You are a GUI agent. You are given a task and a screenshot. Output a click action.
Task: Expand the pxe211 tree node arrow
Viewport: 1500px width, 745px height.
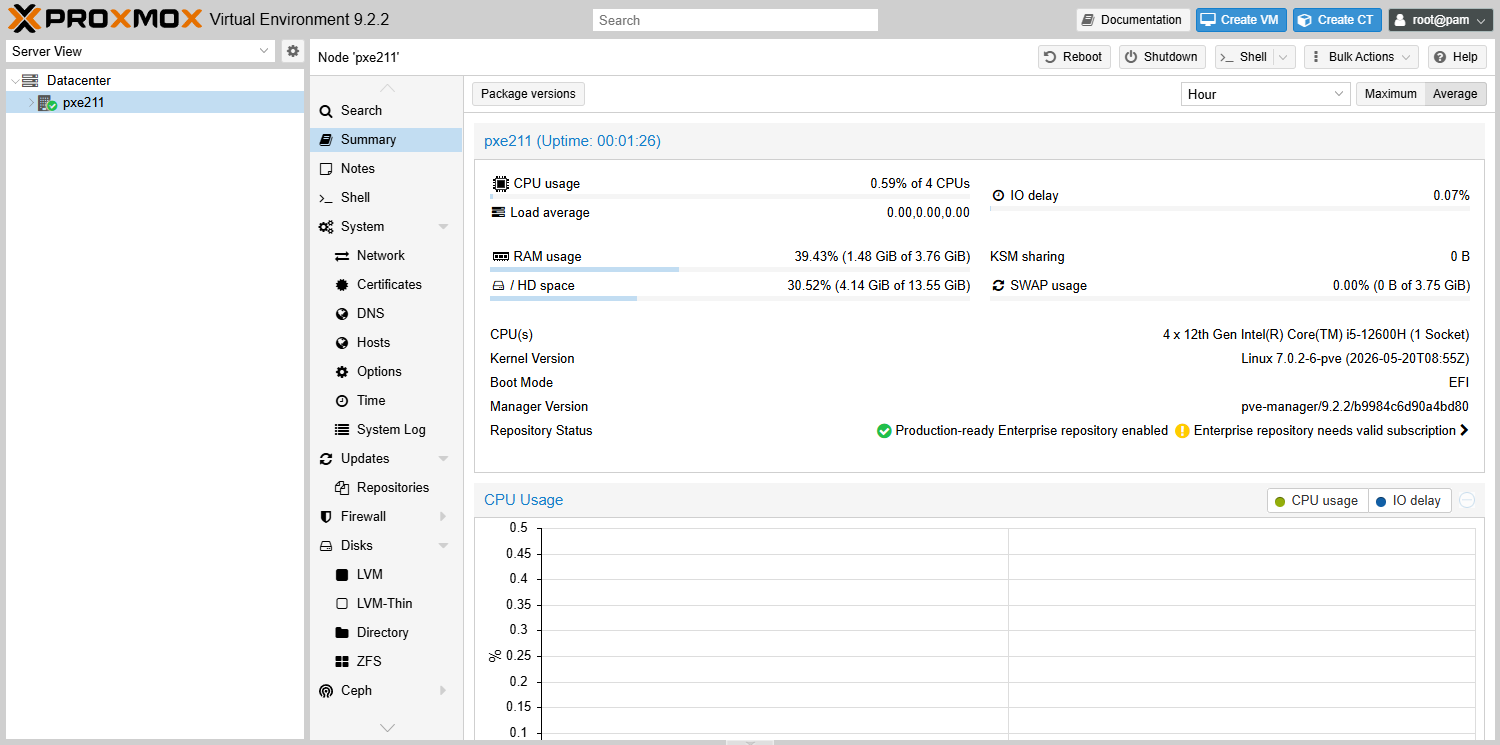[x=30, y=102]
